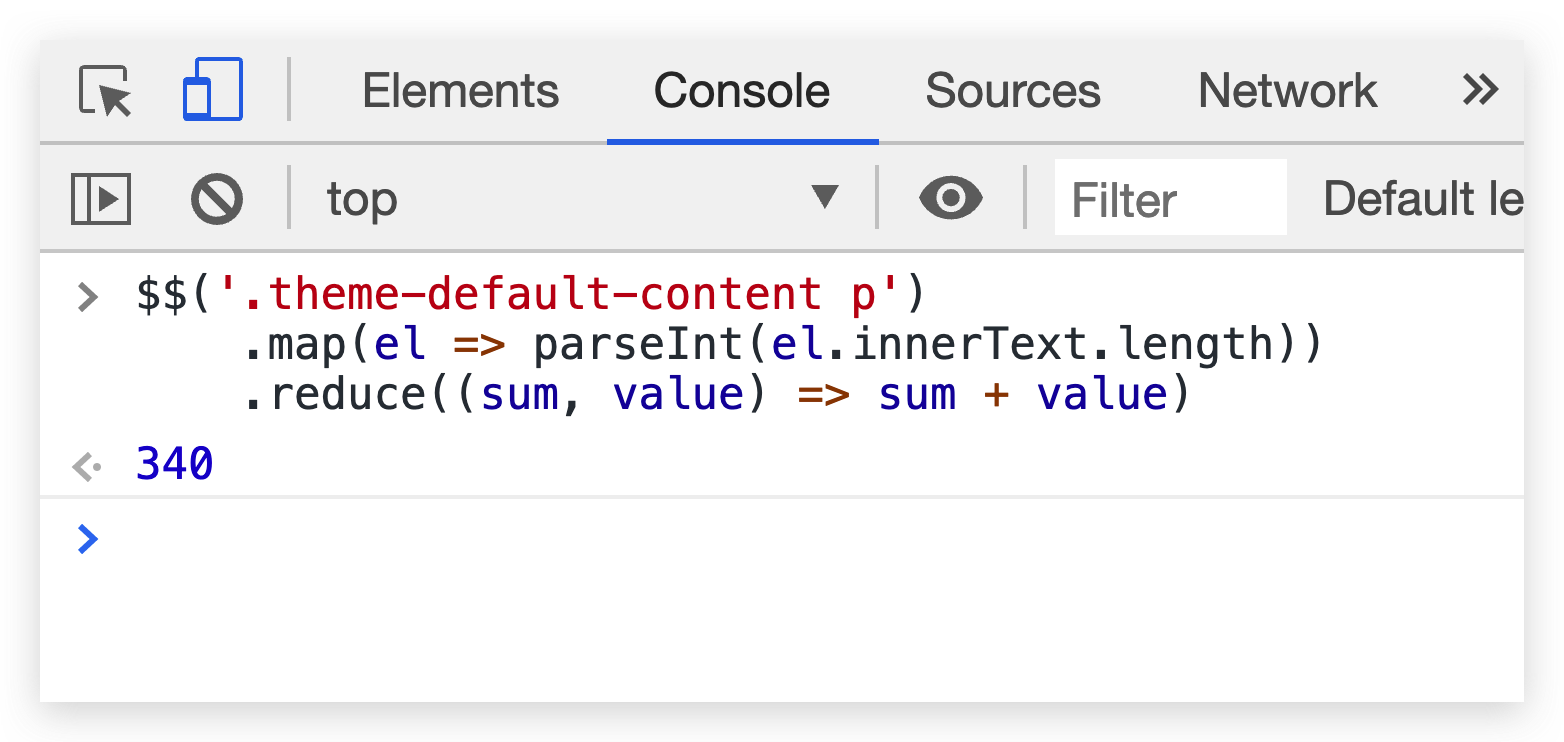The image size is (1564, 742).
Task: Click the output result 340
Action: [175, 465]
